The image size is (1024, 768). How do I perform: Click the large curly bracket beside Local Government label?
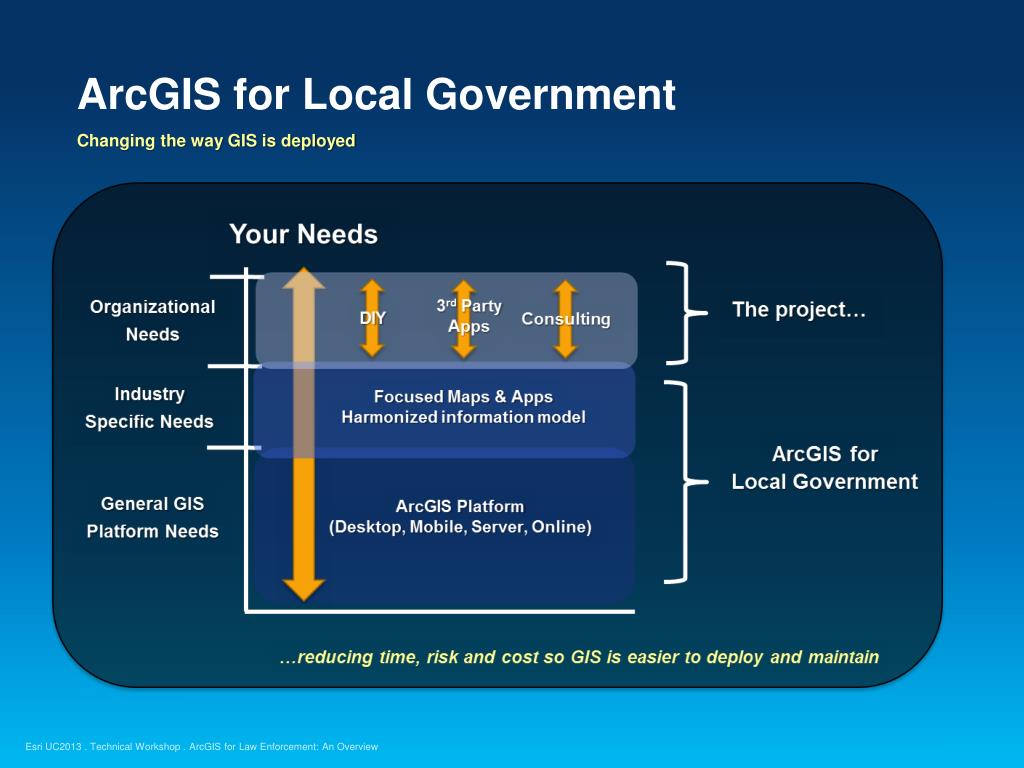[x=686, y=482]
